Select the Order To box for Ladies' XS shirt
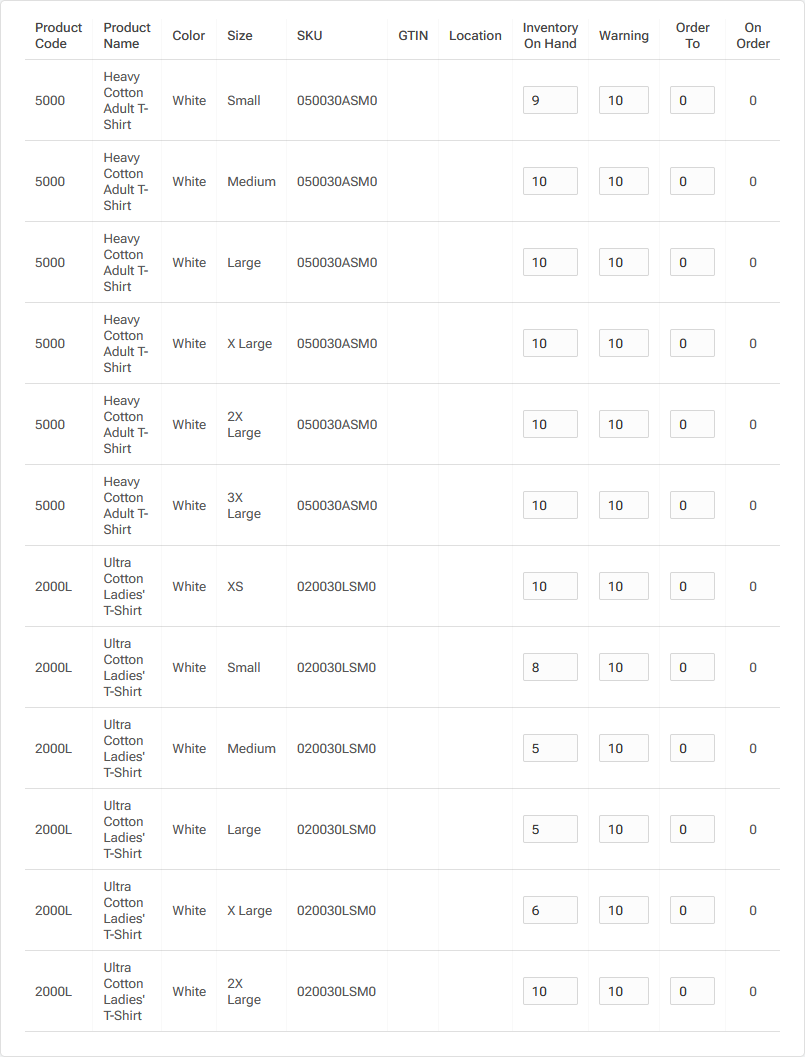Viewport: 805px width, 1057px height. 692,586
